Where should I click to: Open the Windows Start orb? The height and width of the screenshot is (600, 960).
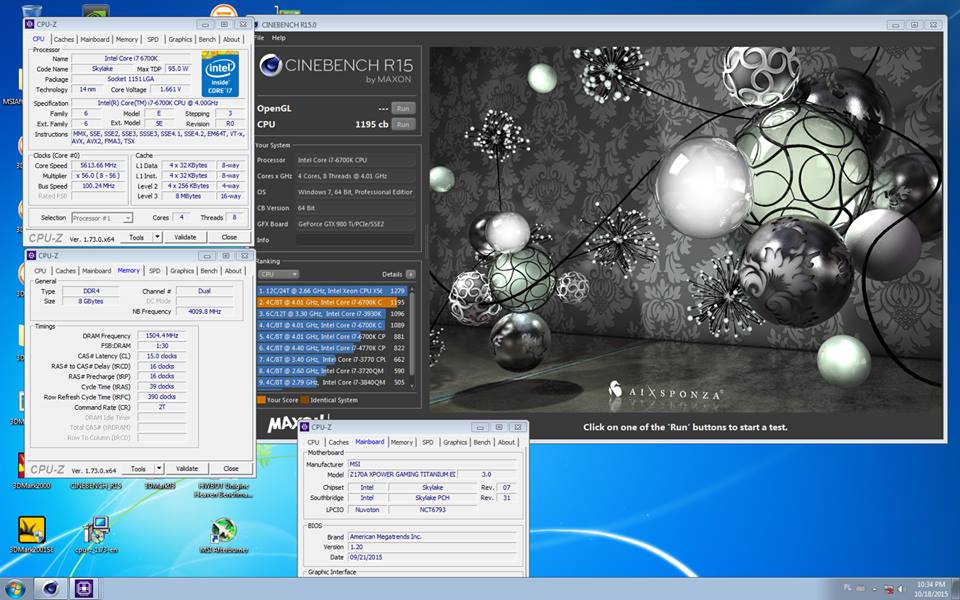point(15,589)
